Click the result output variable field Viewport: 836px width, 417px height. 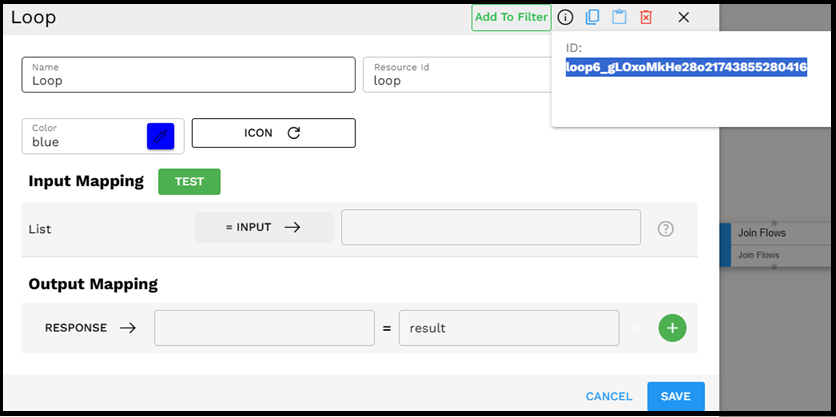click(508, 327)
